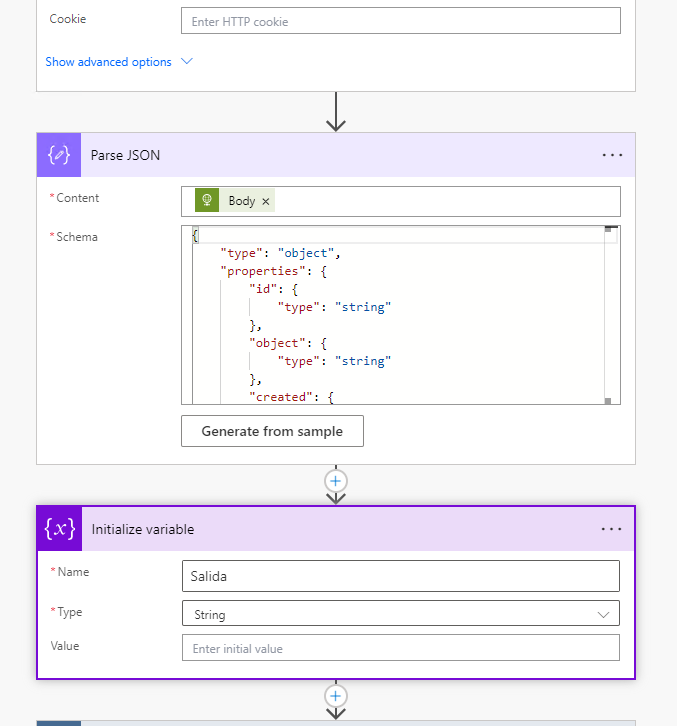Click the Name field containing Salida

coord(400,576)
